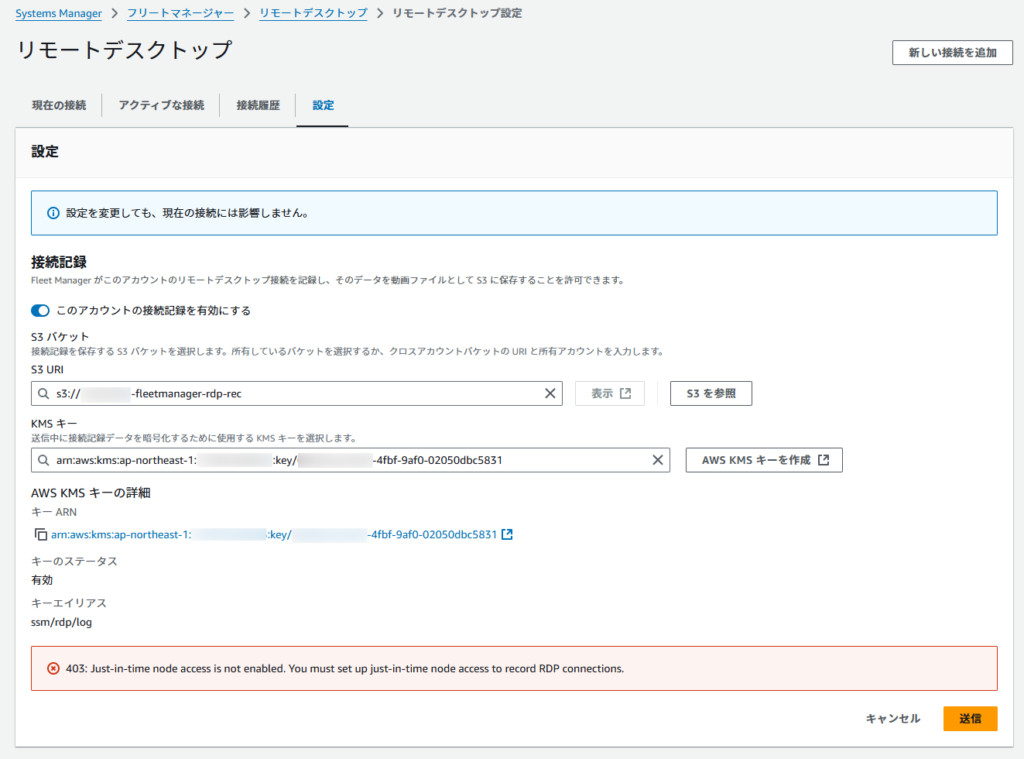Click the info icon in blue notice banner
Image resolution: width=1024 pixels, height=759 pixels.
click(53, 213)
